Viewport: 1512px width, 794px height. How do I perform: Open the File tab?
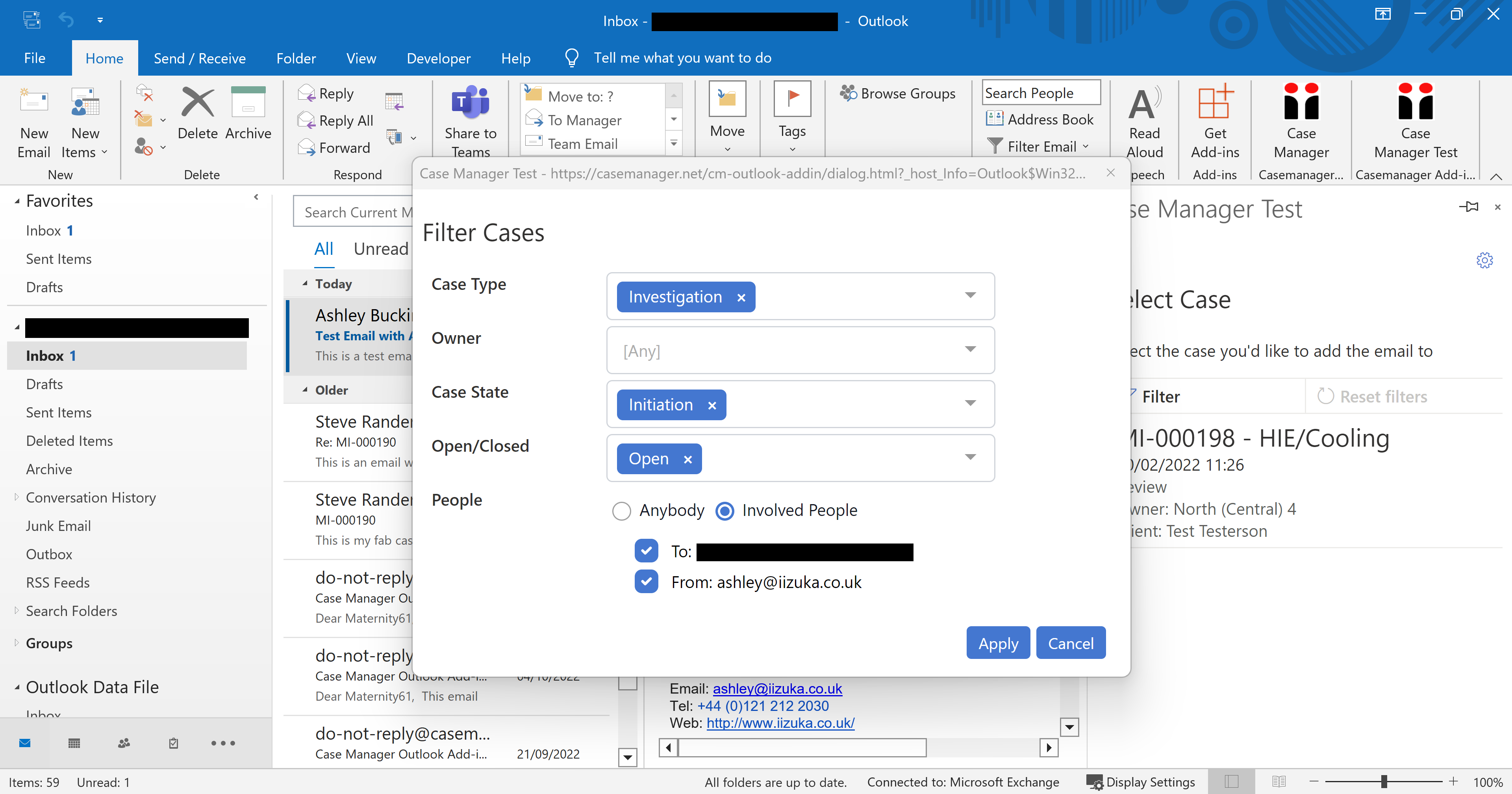[35, 58]
